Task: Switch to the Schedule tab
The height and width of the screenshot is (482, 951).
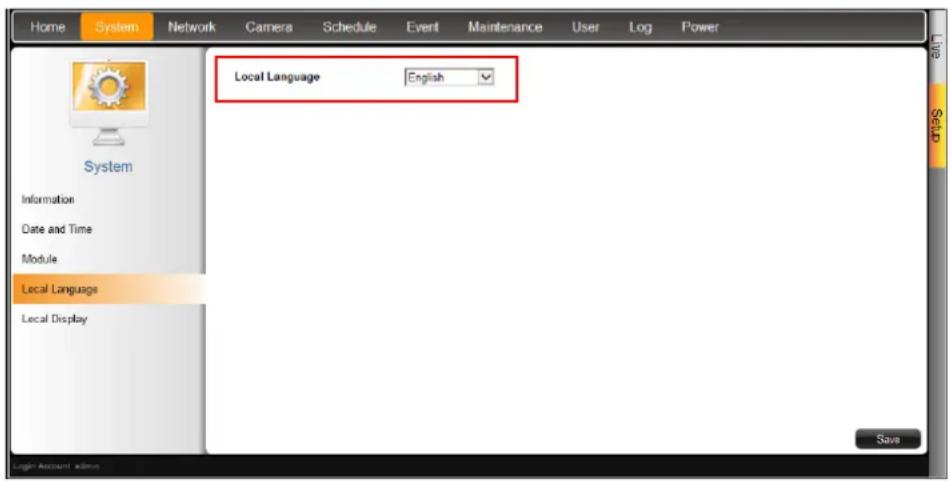Action: (x=349, y=27)
